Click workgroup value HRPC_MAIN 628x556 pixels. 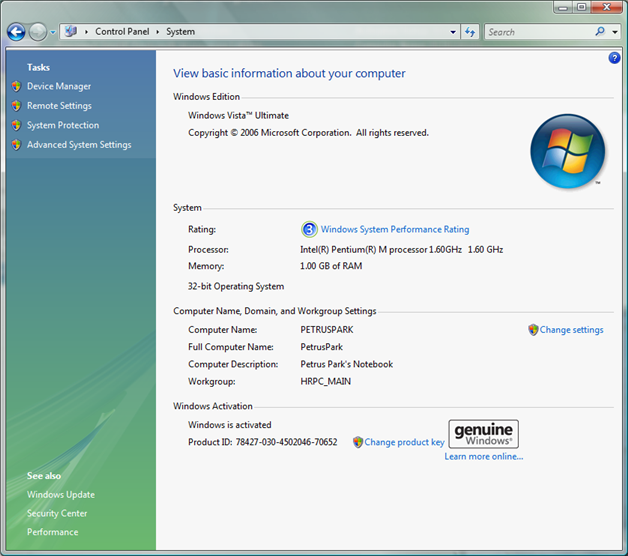(326, 381)
